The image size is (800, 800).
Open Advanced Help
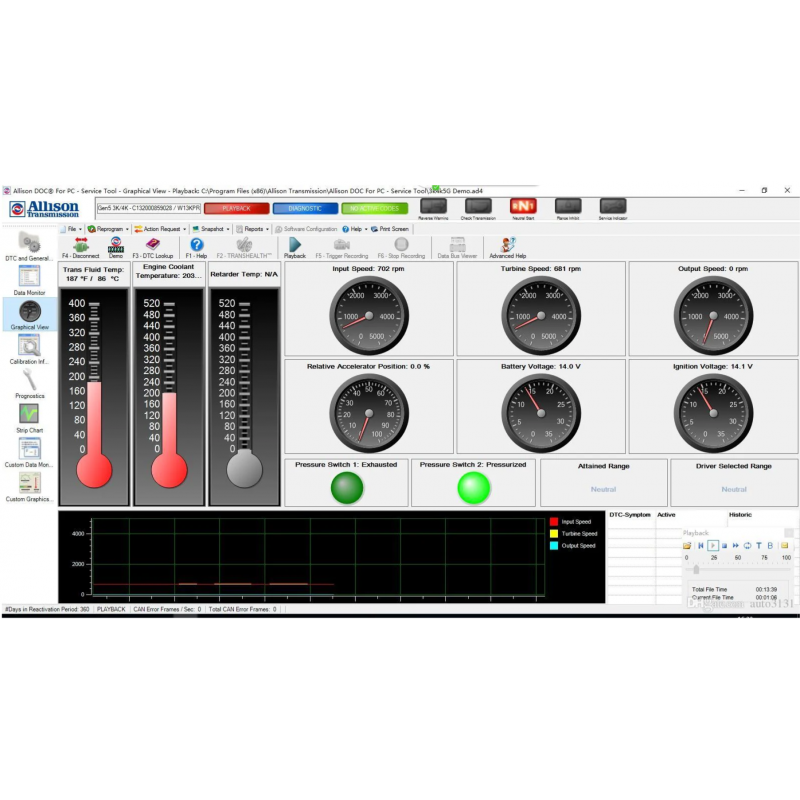click(x=507, y=245)
